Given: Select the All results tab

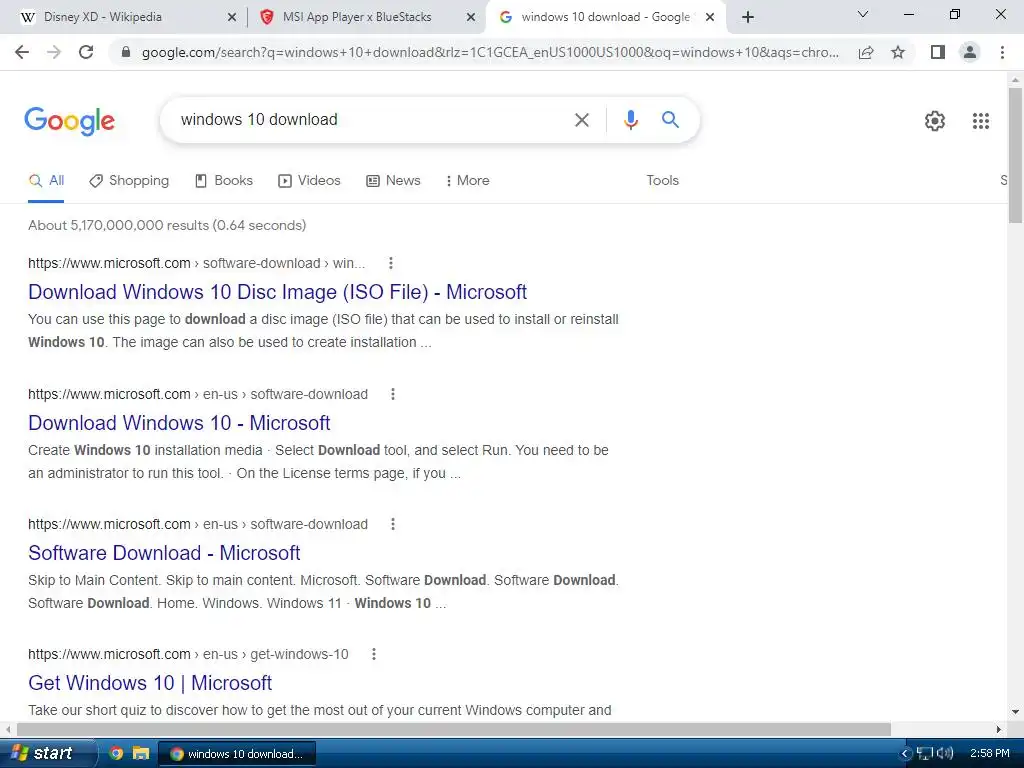Looking at the screenshot, I should [46, 180].
